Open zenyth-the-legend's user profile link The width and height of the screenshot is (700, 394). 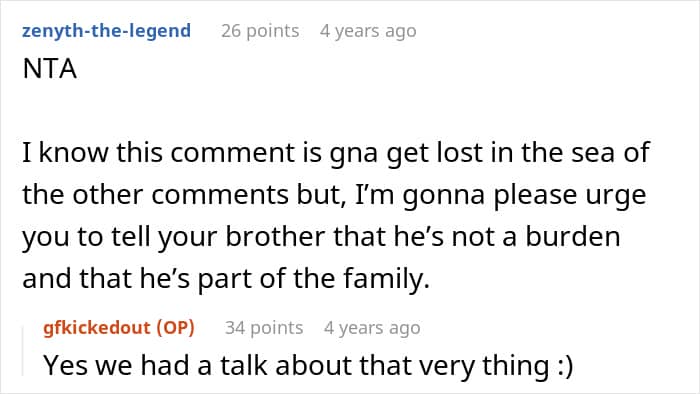coord(106,31)
